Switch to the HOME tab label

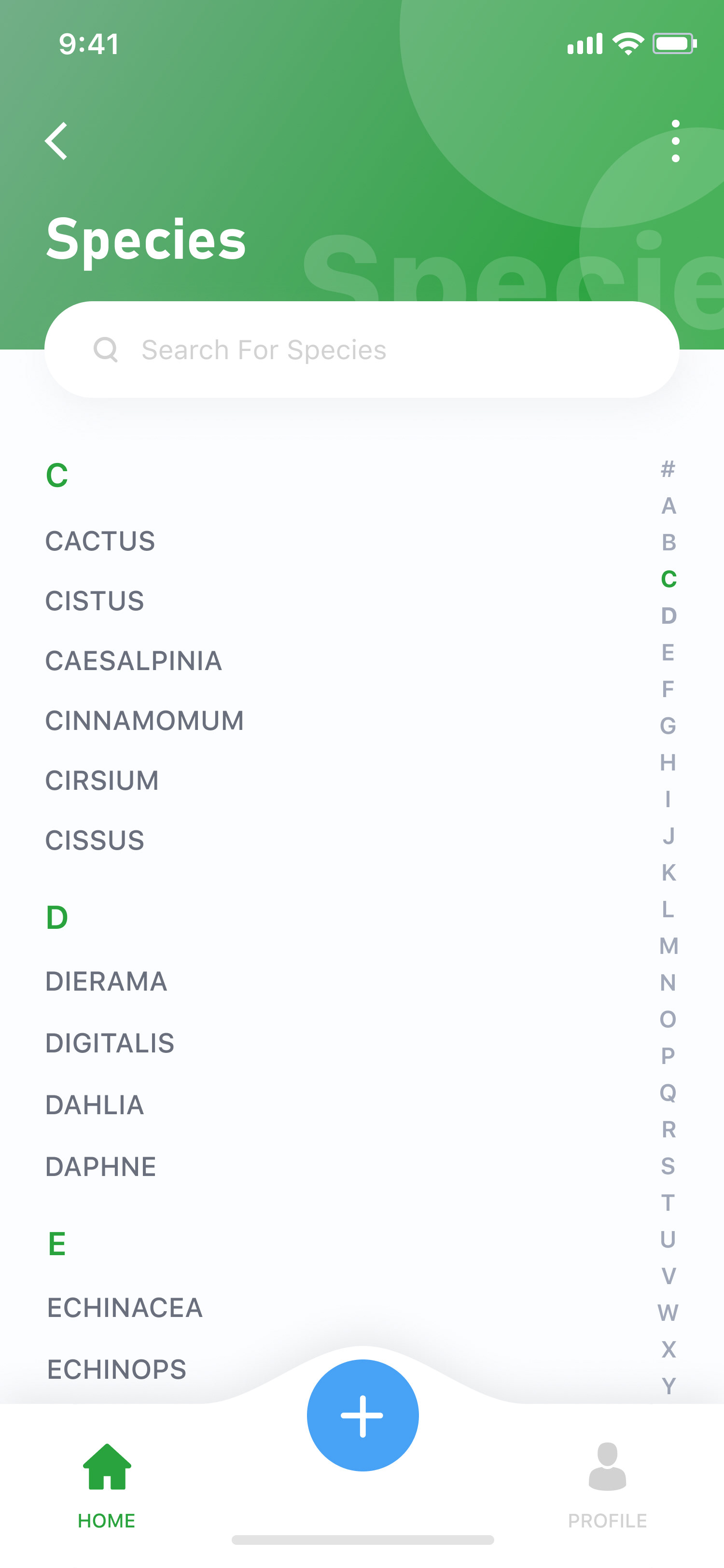(107, 1521)
